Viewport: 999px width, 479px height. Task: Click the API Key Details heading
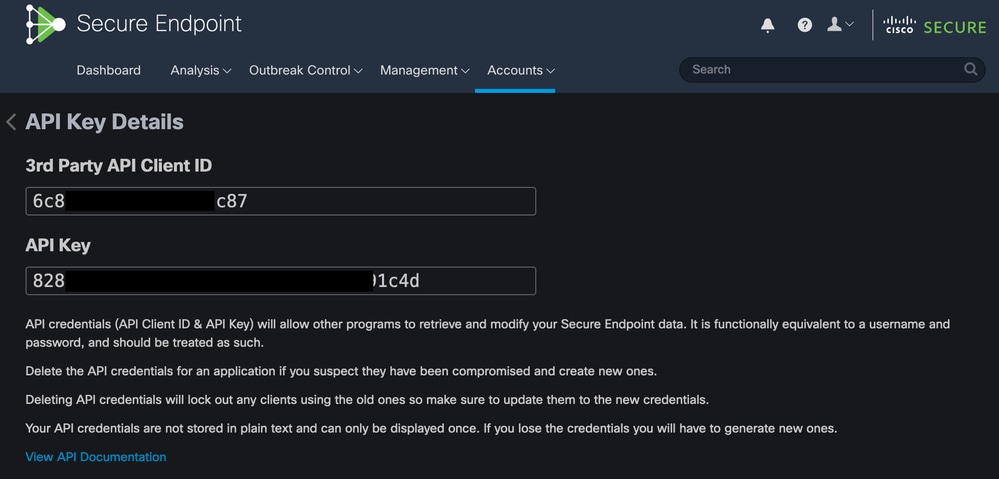(104, 122)
